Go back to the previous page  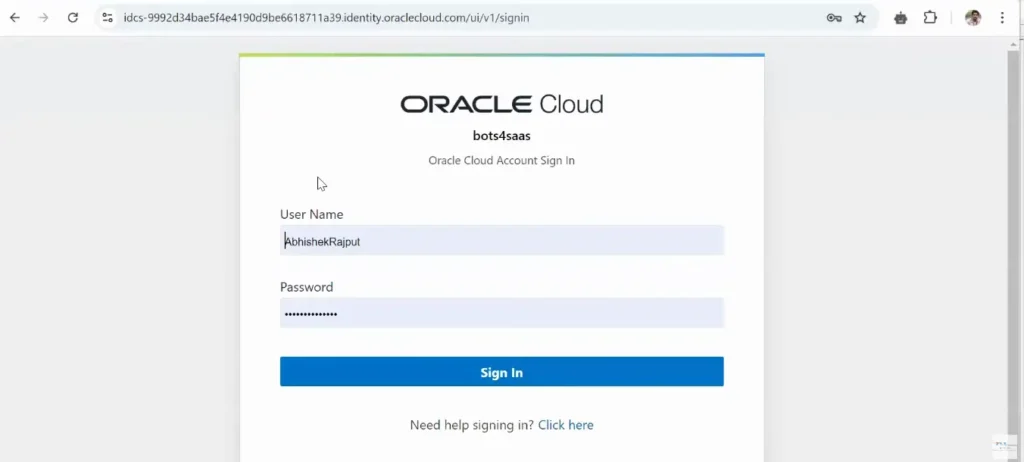pos(15,18)
